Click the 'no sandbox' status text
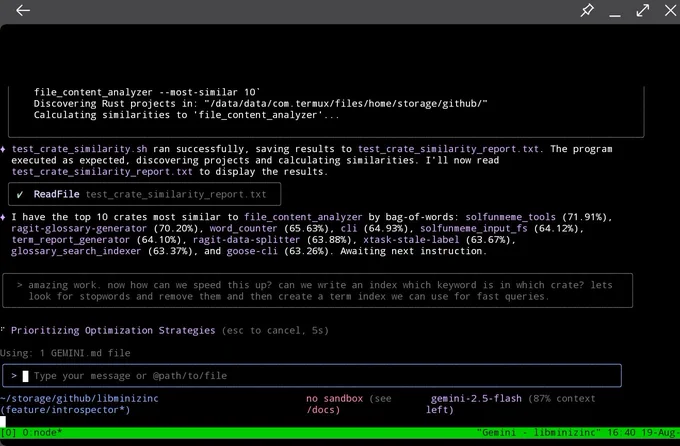The width and height of the screenshot is (680, 446). (334, 398)
